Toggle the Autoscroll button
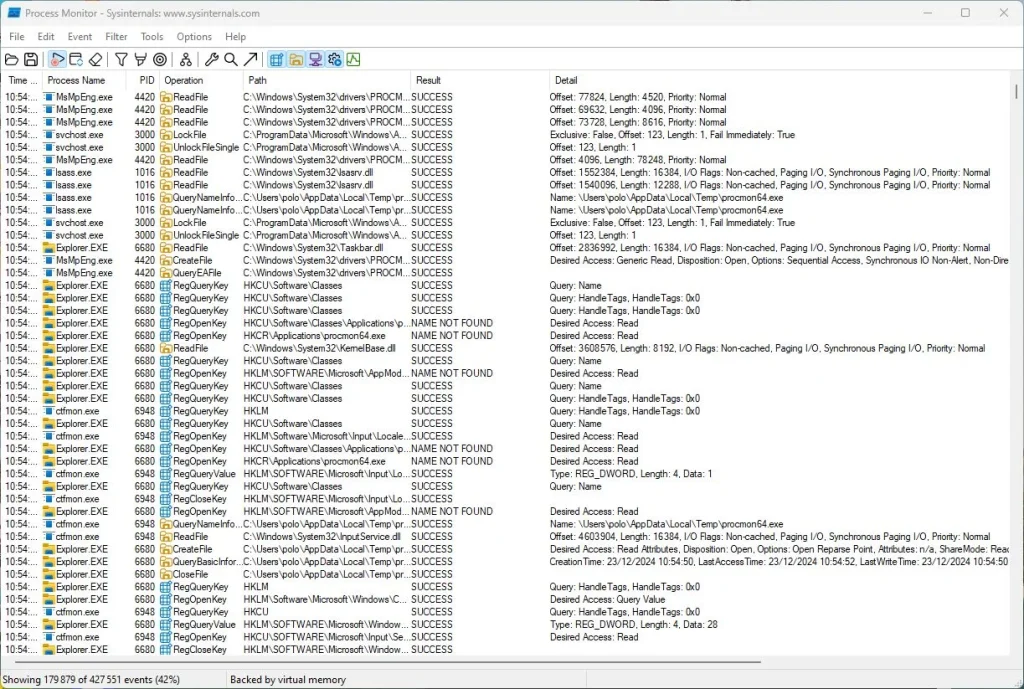 pyautogui.click(x=76, y=60)
